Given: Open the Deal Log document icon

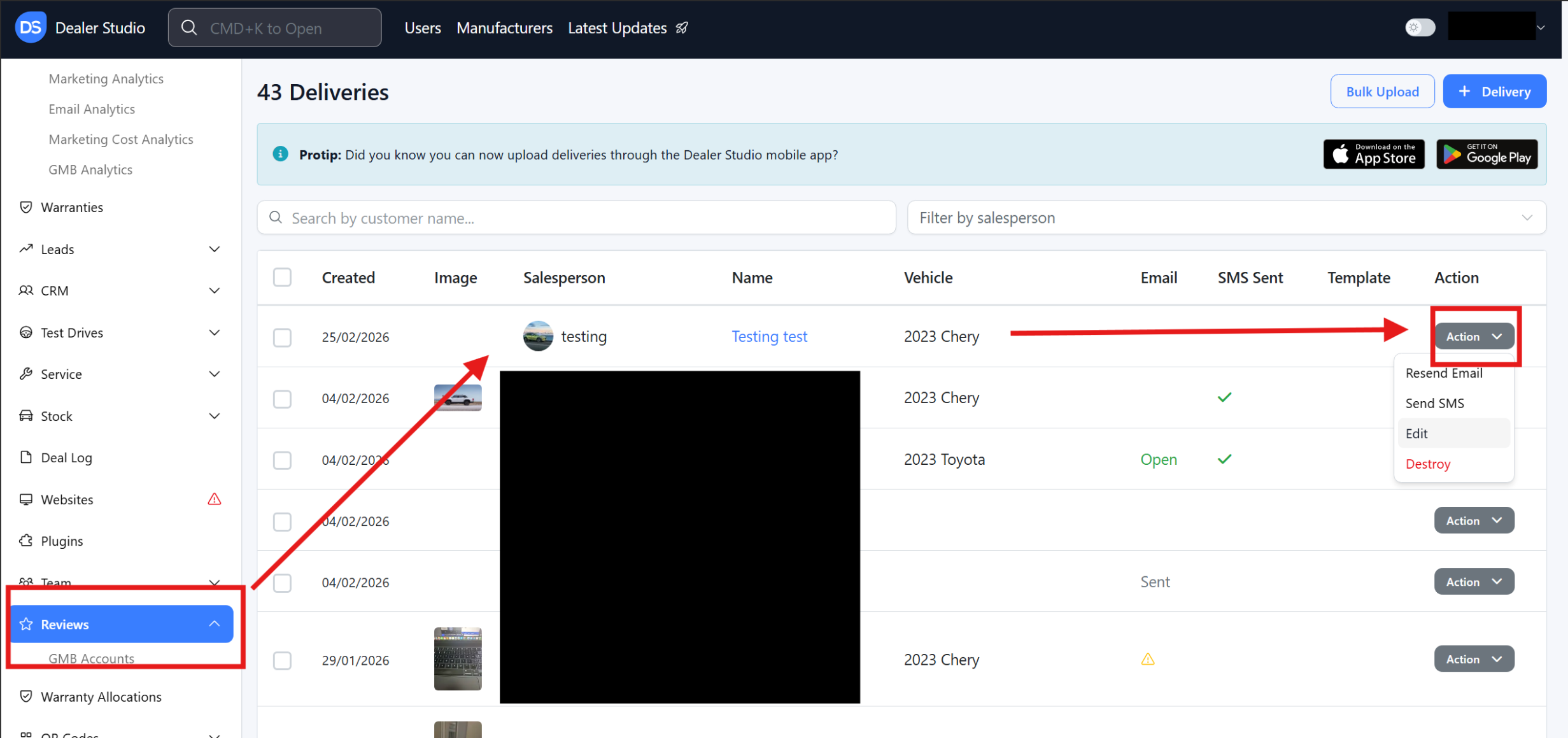Looking at the screenshot, I should (x=26, y=457).
